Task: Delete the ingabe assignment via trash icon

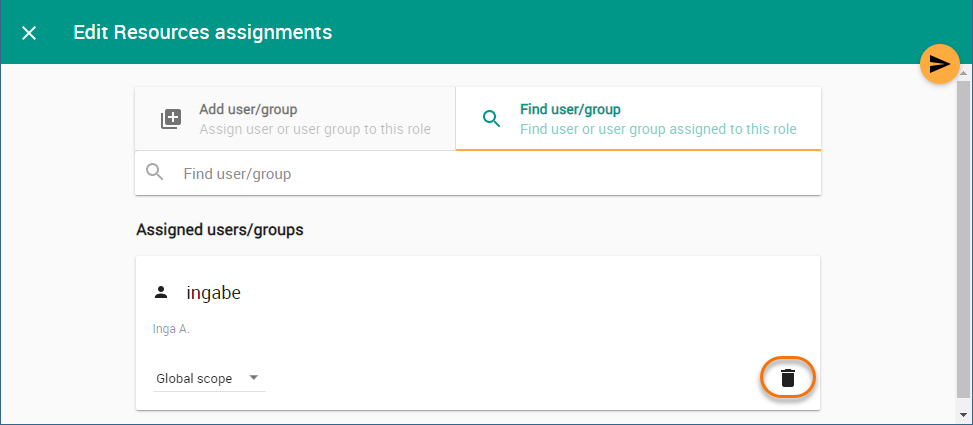Action: click(x=788, y=378)
